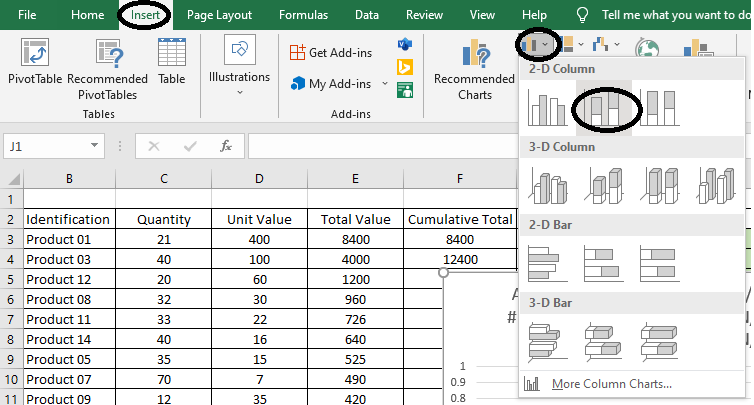This screenshot has height=405, width=754.
Task: Select the Product 01 cell
Action: [69, 239]
